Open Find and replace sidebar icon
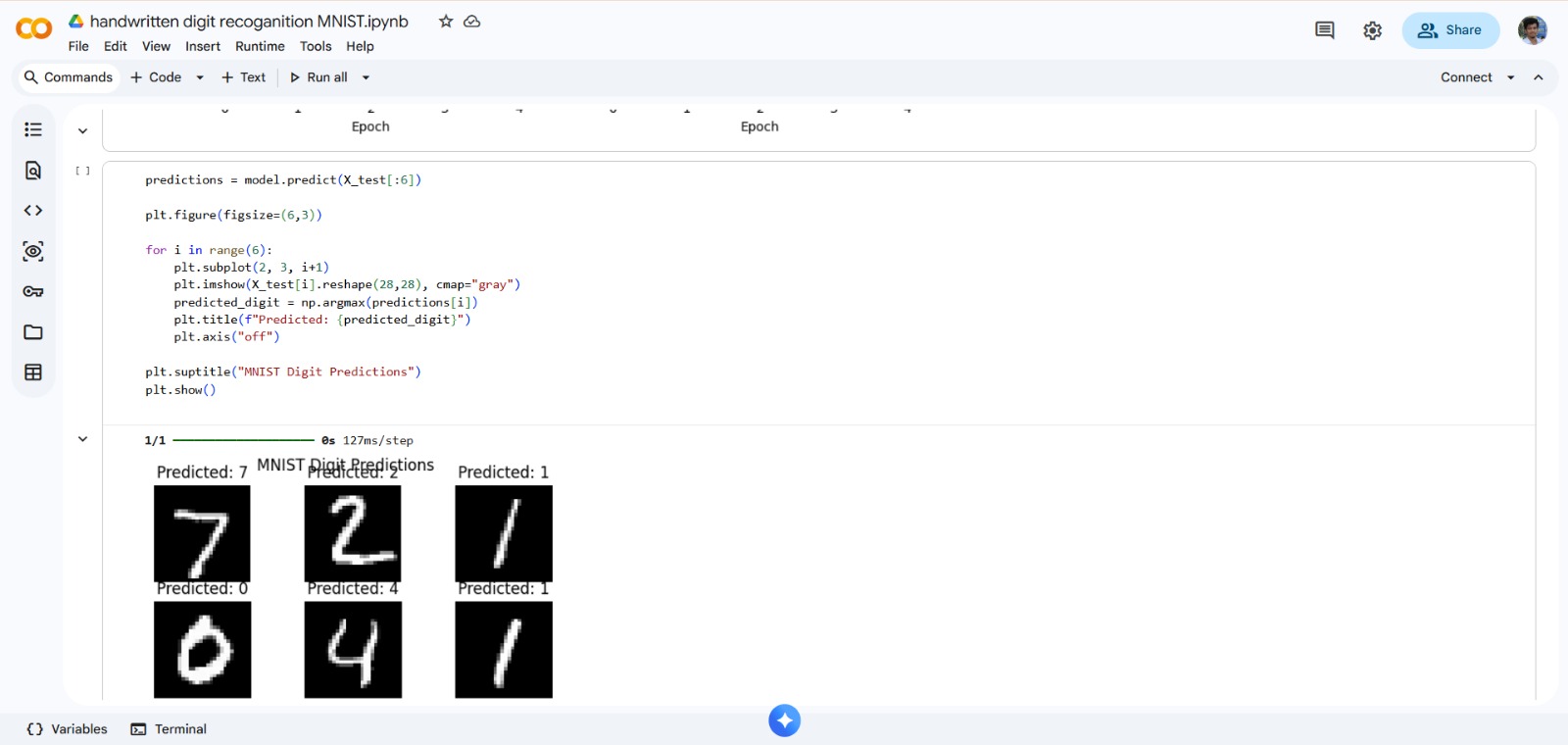Viewport: 1568px width, 745px height. pos(33,171)
